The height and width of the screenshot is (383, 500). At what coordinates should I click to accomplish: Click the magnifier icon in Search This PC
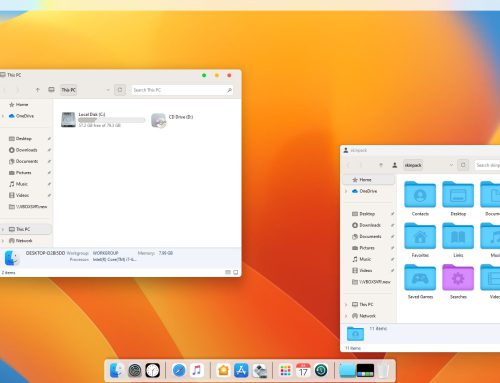tap(229, 90)
